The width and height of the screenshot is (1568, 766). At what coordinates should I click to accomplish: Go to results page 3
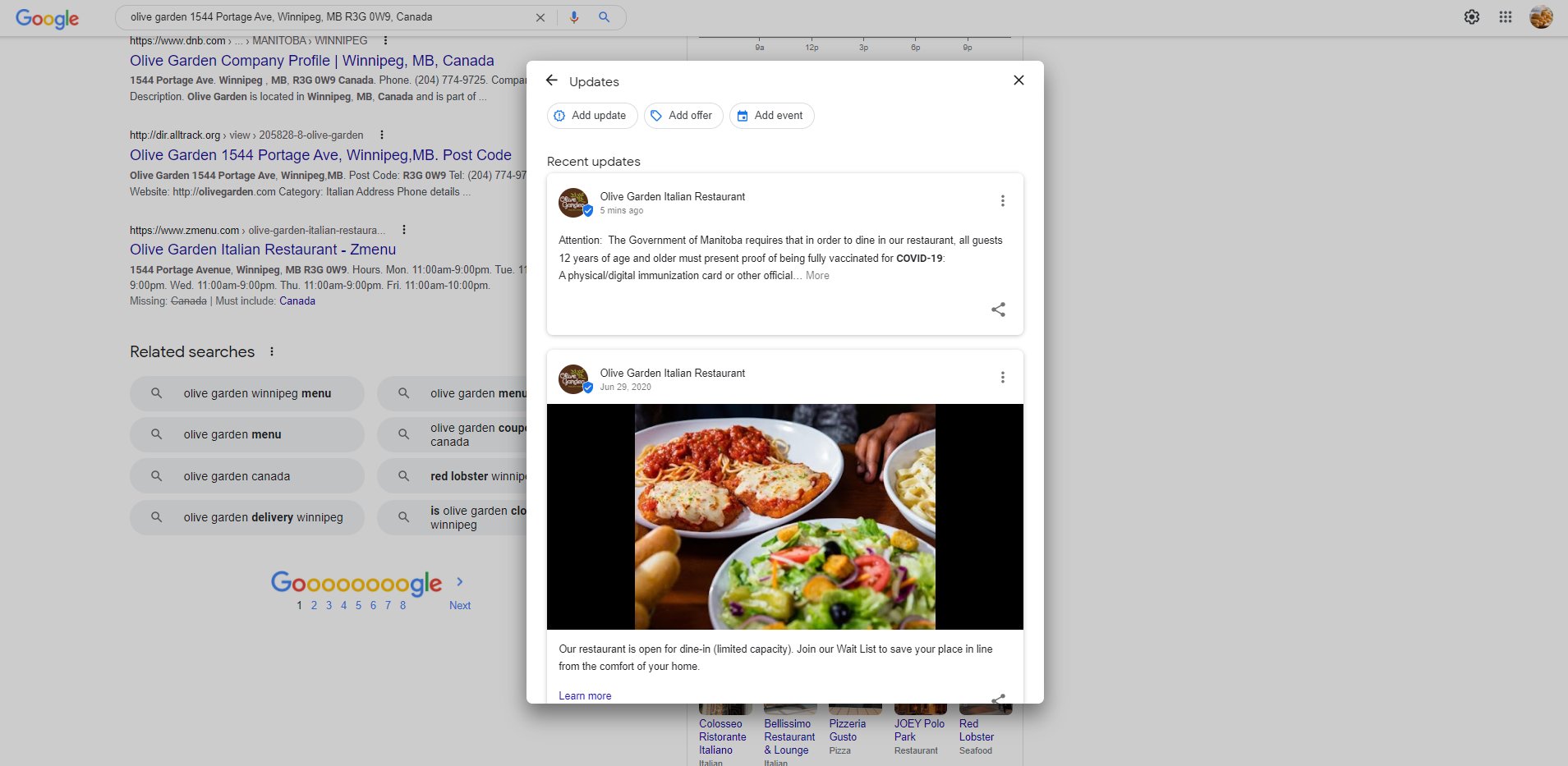[329, 606]
